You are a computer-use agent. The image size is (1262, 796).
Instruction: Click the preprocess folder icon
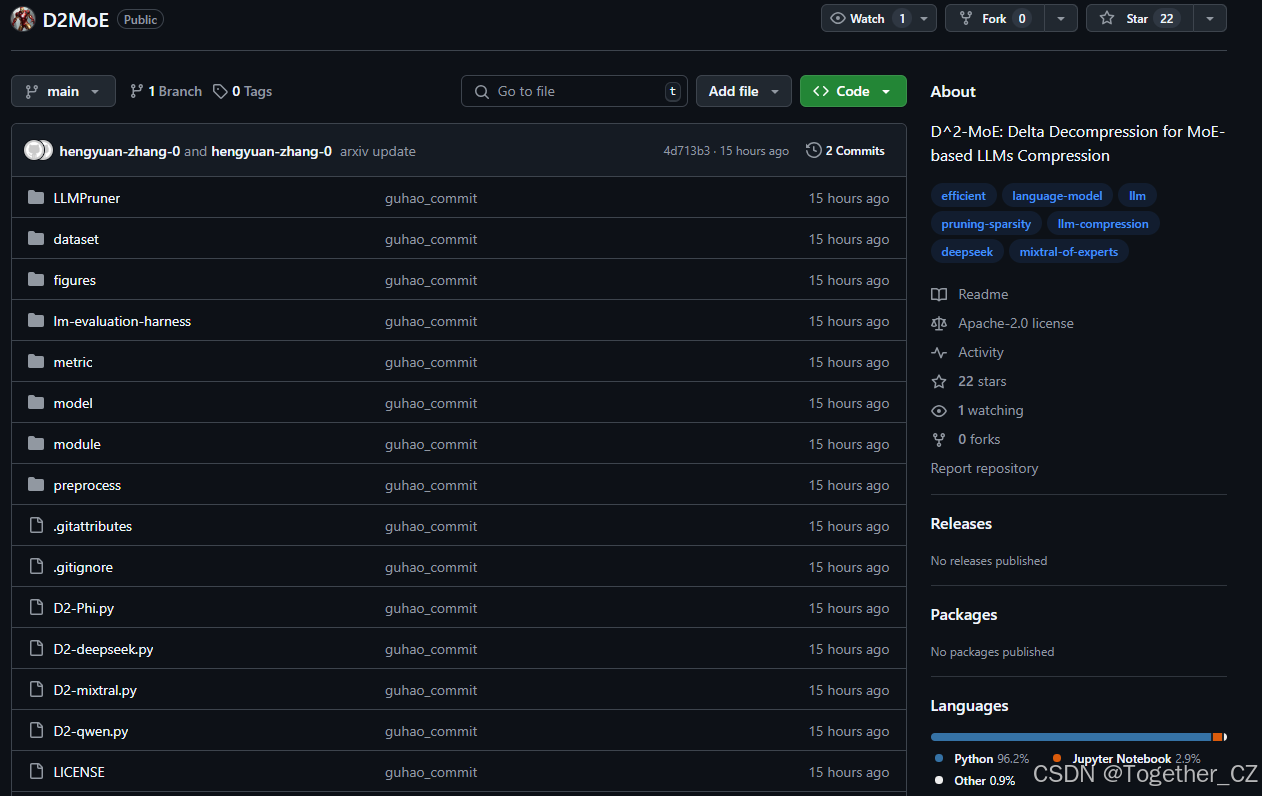(36, 485)
